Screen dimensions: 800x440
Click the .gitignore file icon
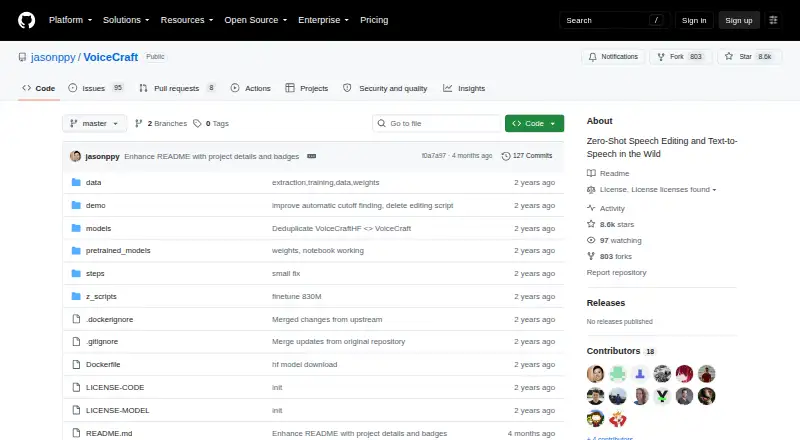(x=76, y=341)
